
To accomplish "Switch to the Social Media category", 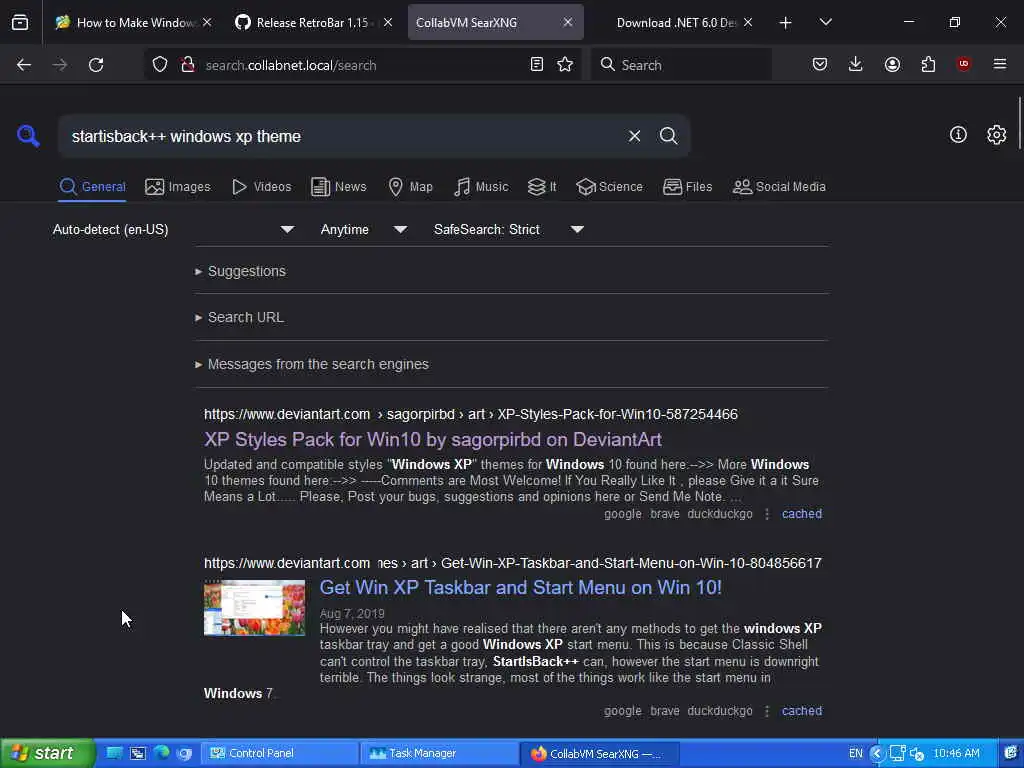I will 779,187.
